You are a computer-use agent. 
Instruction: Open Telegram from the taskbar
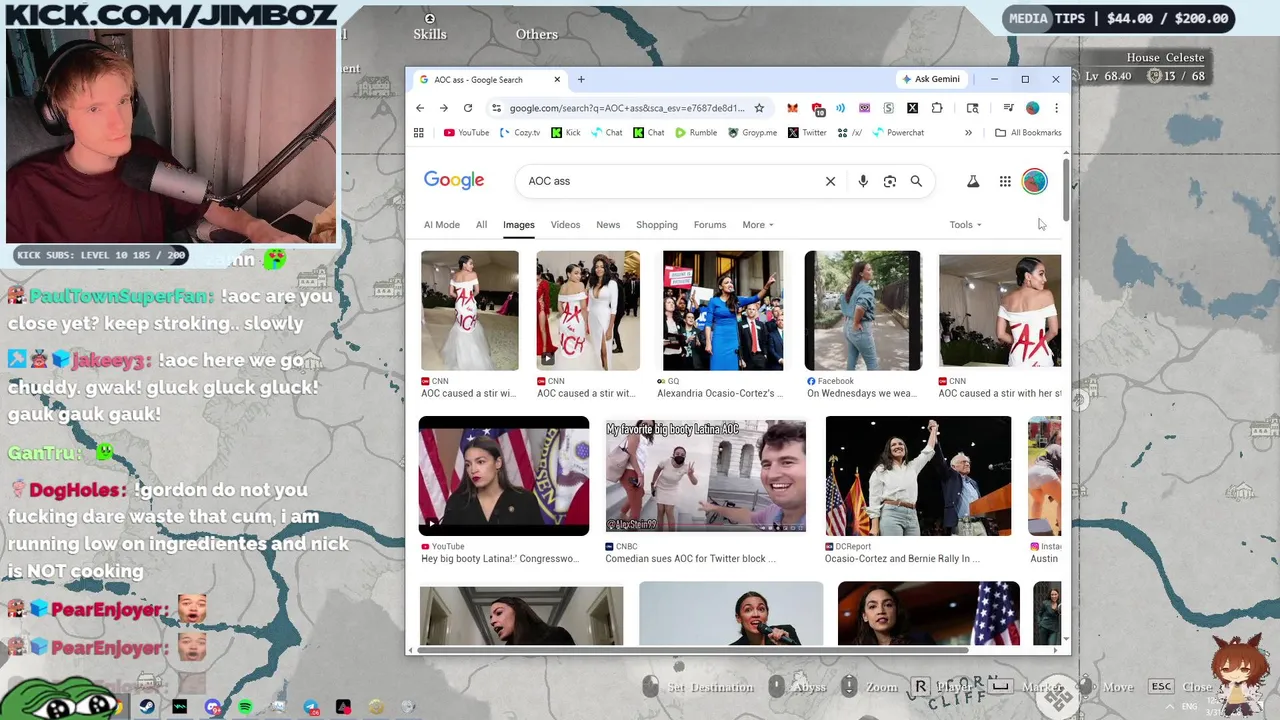(x=311, y=707)
